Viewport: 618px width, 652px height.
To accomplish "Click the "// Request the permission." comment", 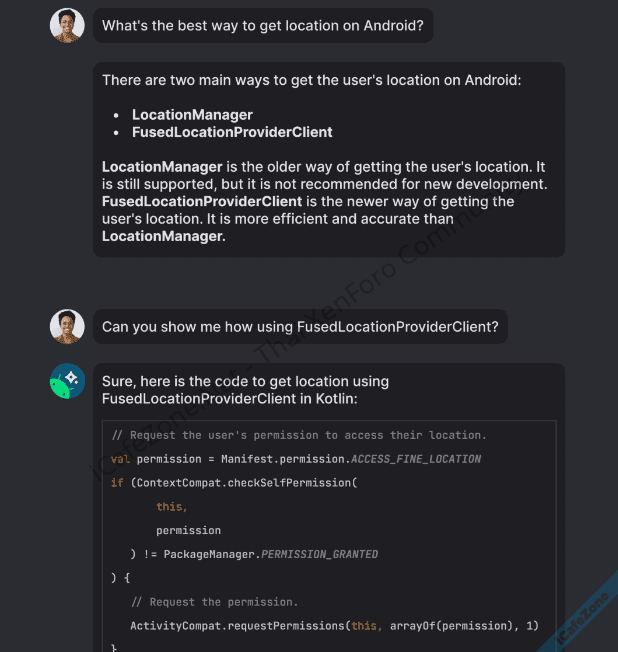I will click(213, 602).
